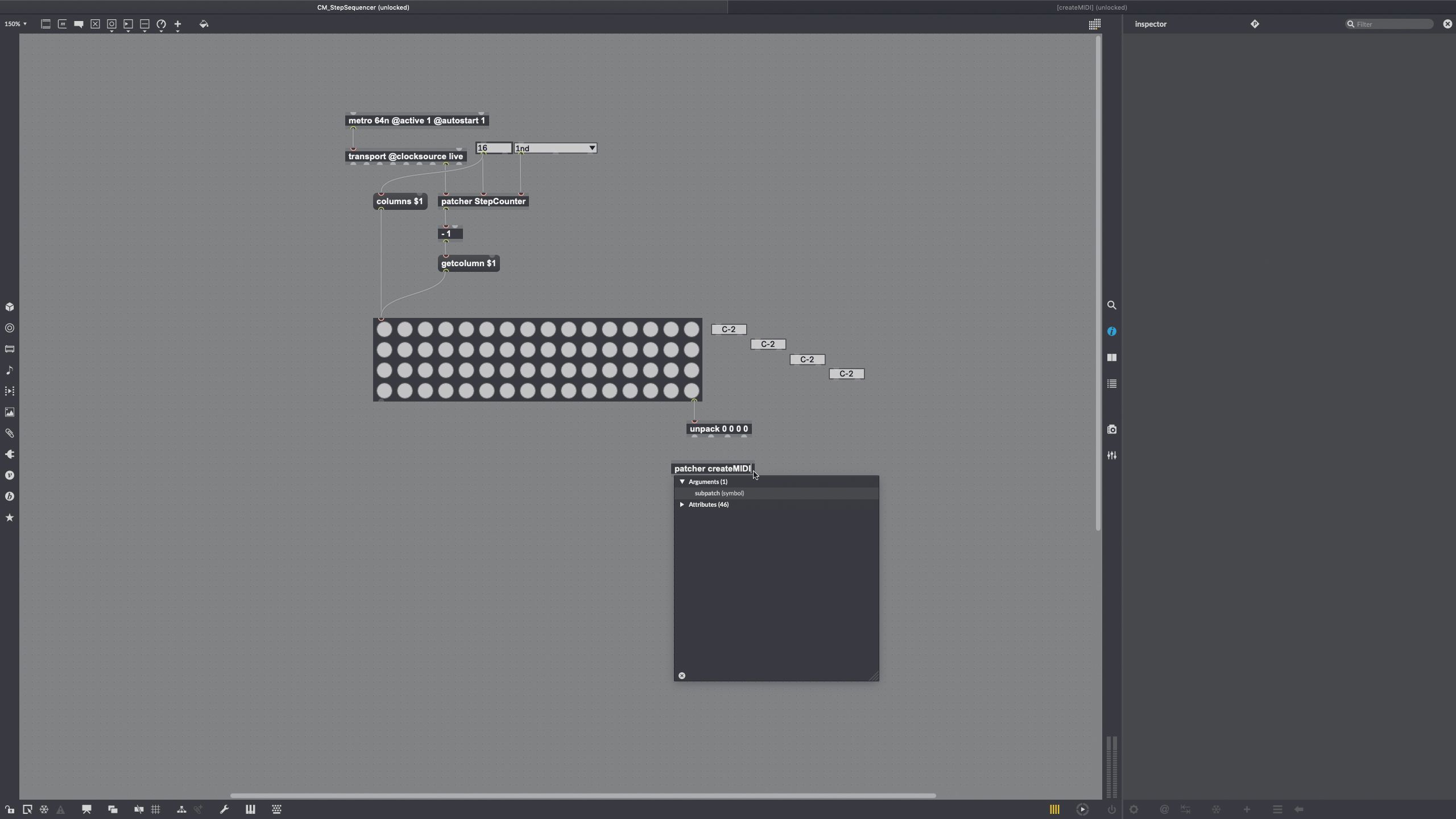Open the Objects browser in left sidebar
The height and width of the screenshot is (819, 1456).
pyautogui.click(x=10, y=307)
